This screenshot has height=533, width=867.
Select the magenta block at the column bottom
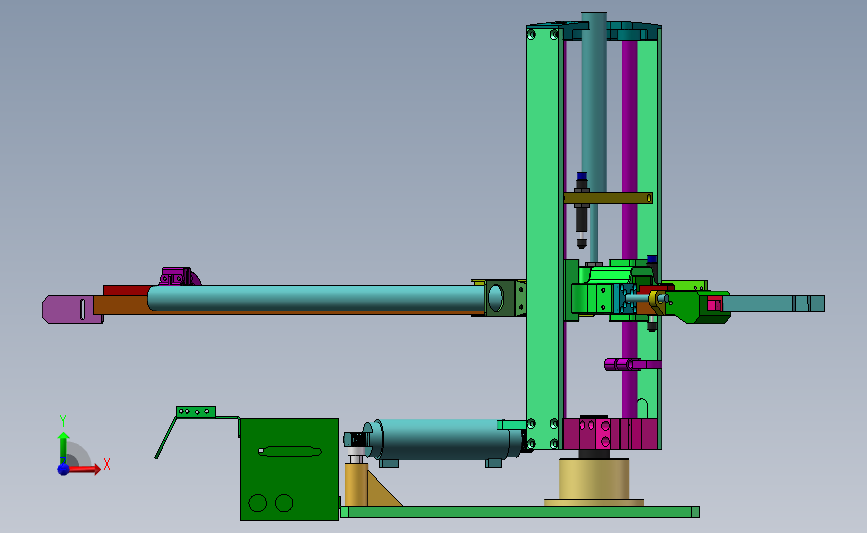coord(610,433)
